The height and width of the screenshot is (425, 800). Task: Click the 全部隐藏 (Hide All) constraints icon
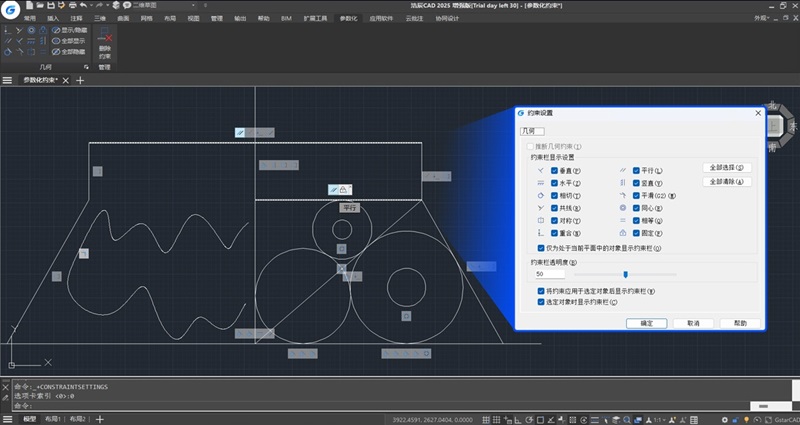[x=54, y=52]
